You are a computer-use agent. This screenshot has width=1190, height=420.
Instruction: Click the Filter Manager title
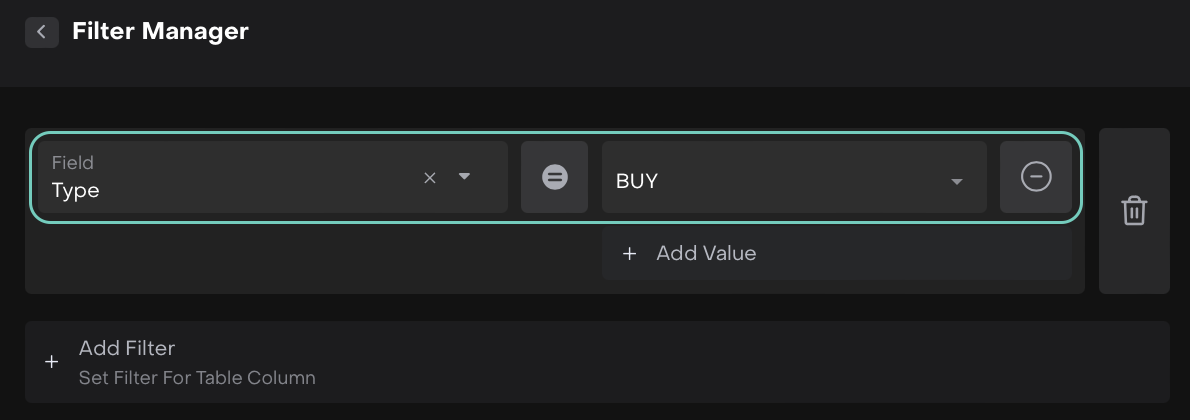[x=160, y=31]
